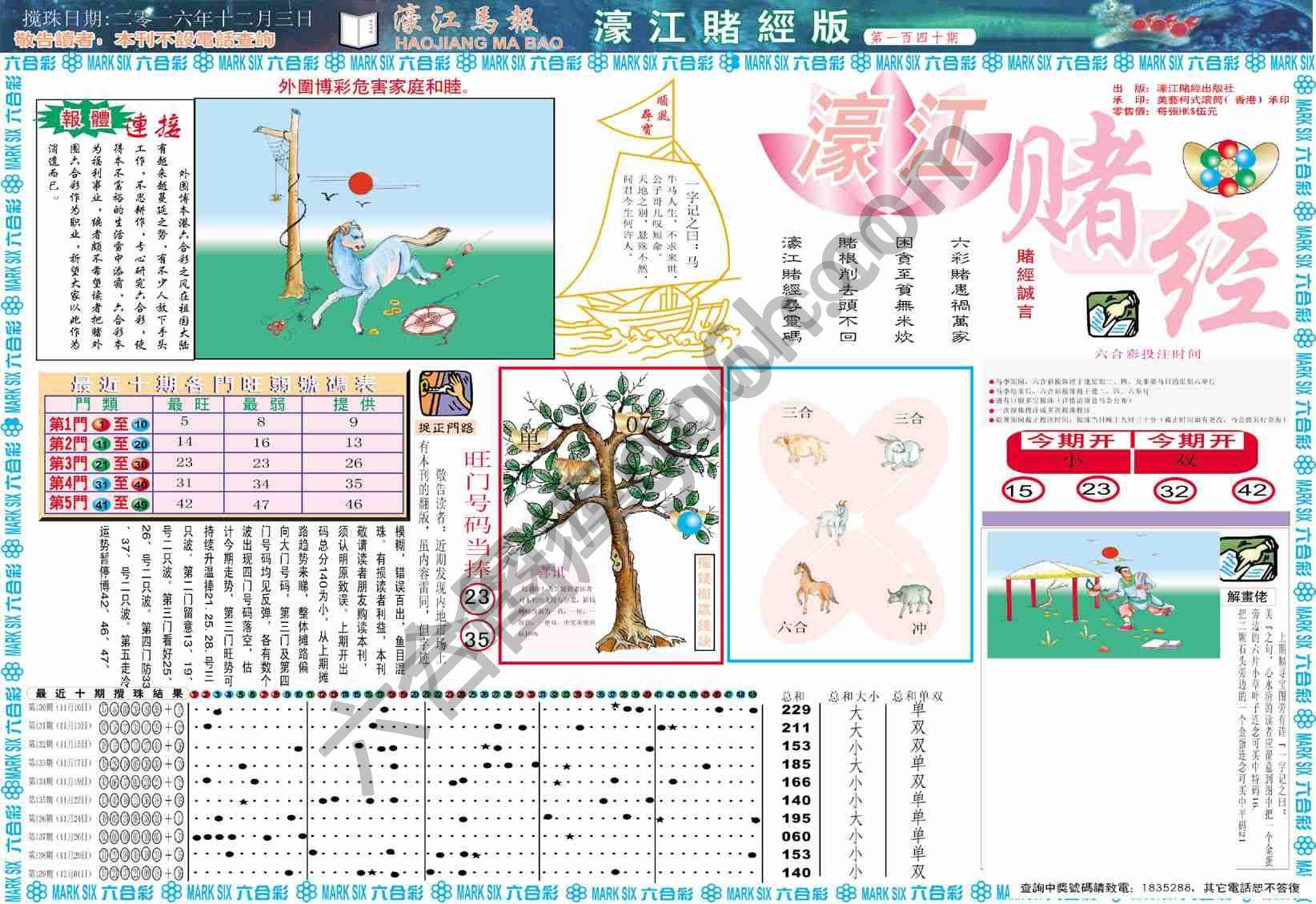Click the blue ball on the tree
Image resolution: width=1316 pixels, height=904 pixels.
click(688, 523)
